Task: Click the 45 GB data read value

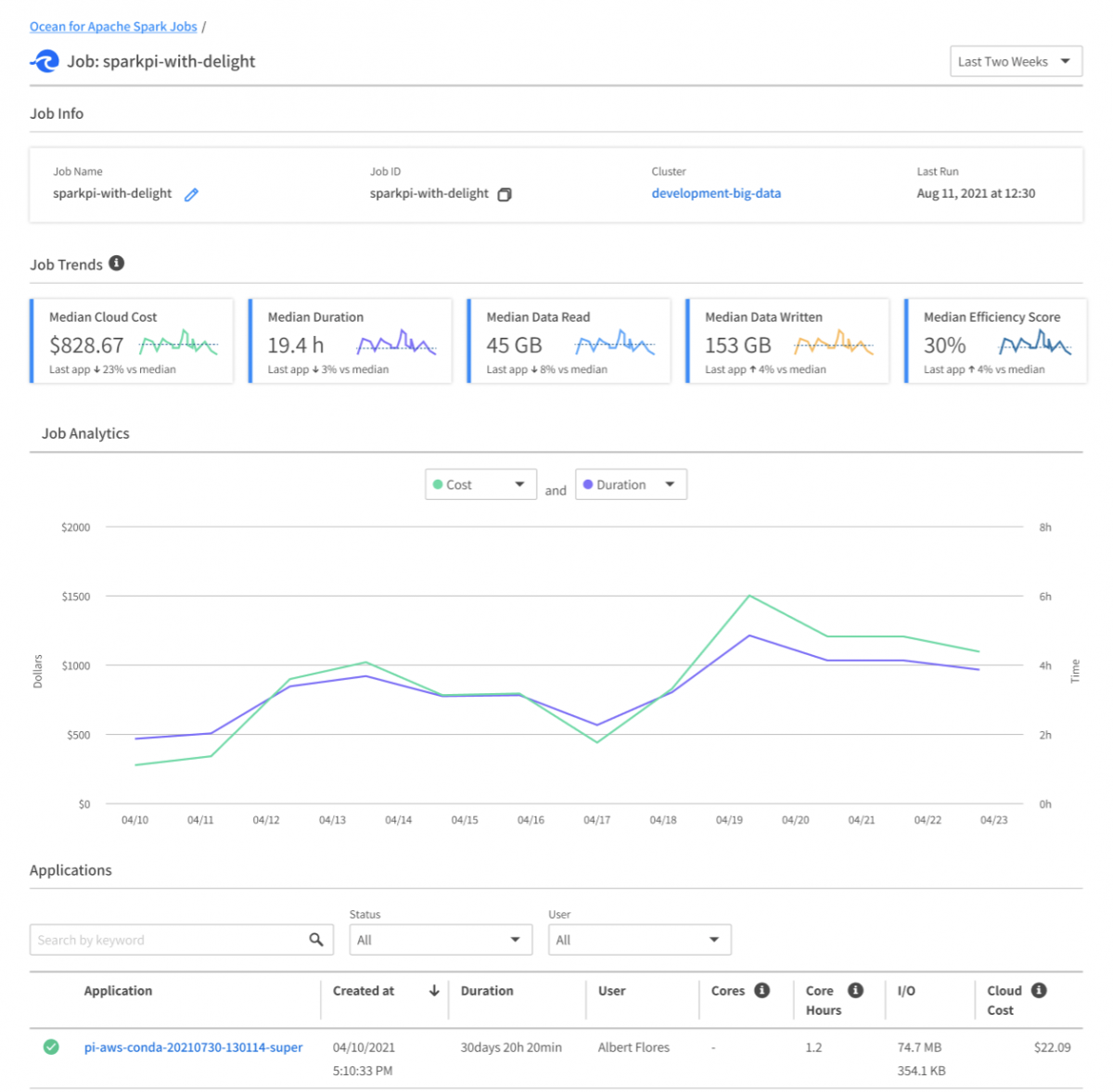Action: coord(514,345)
